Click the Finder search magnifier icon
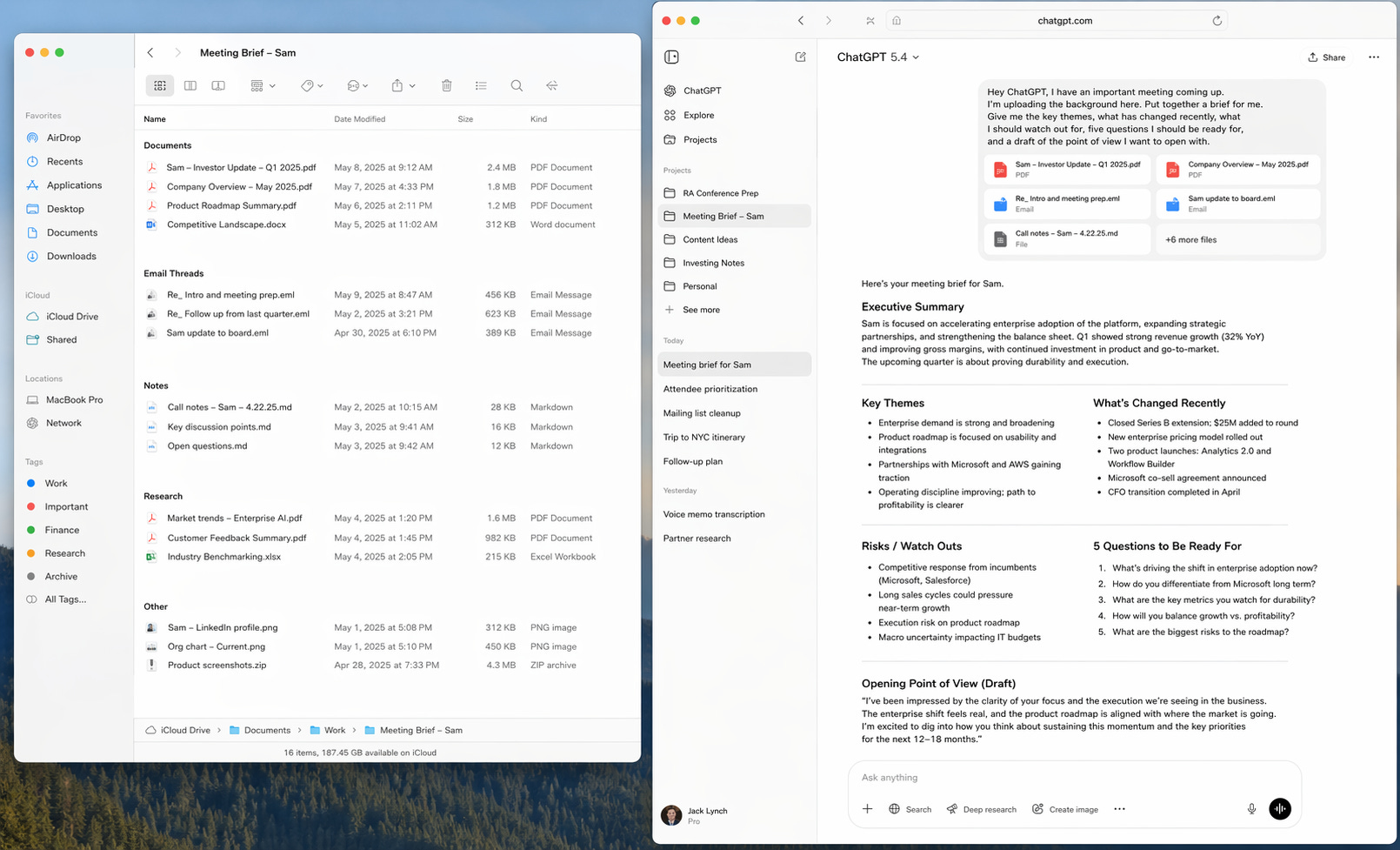The width and height of the screenshot is (1400, 850). coord(517,85)
